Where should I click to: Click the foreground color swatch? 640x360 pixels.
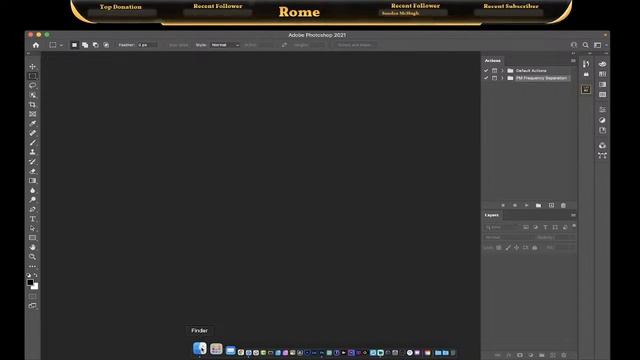[30, 282]
